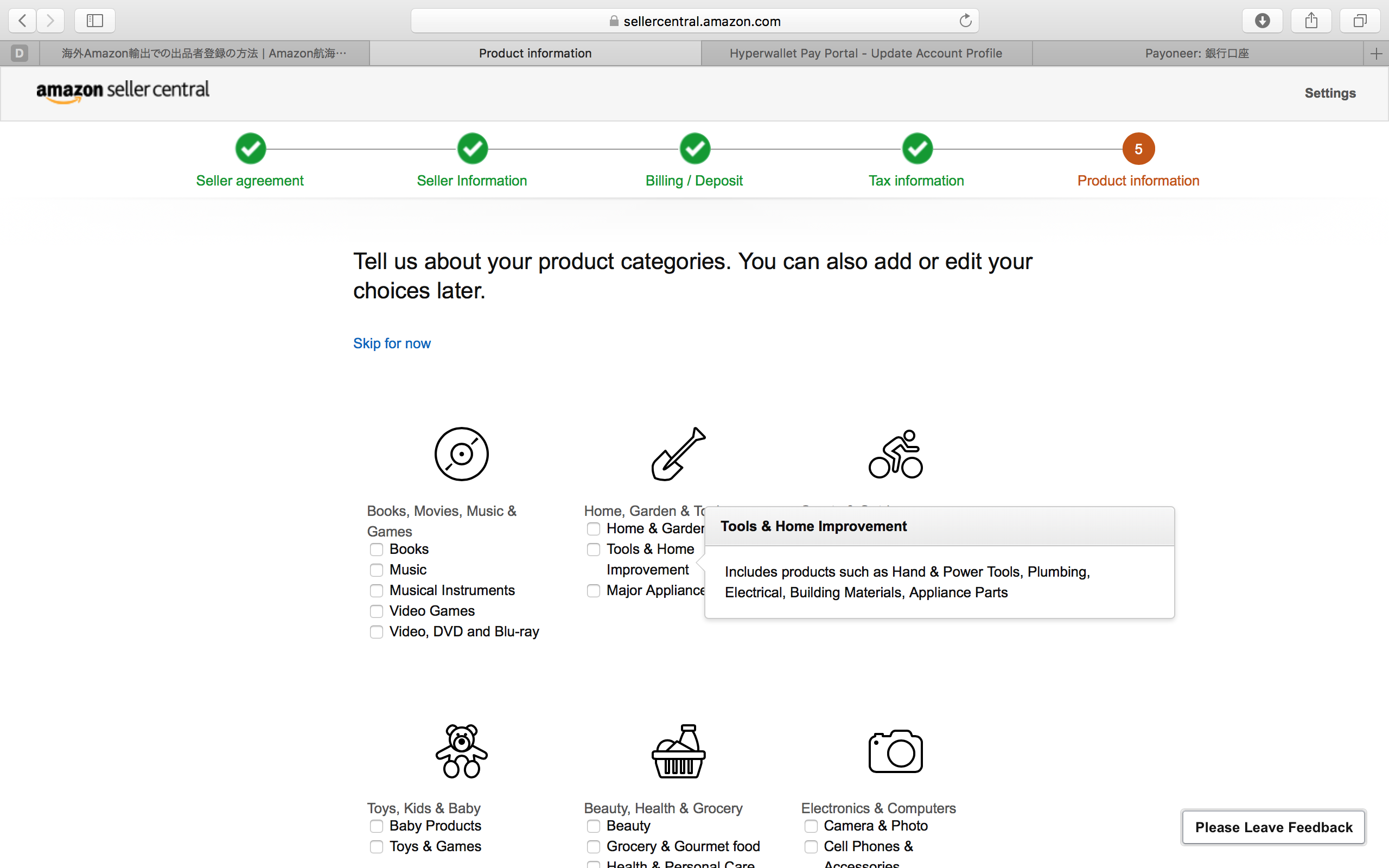Image resolution: width=1389 pixels, height=868 pixels.
Task: Click the disc icon for Books, Movies, Music
Action: pos(462,454)
